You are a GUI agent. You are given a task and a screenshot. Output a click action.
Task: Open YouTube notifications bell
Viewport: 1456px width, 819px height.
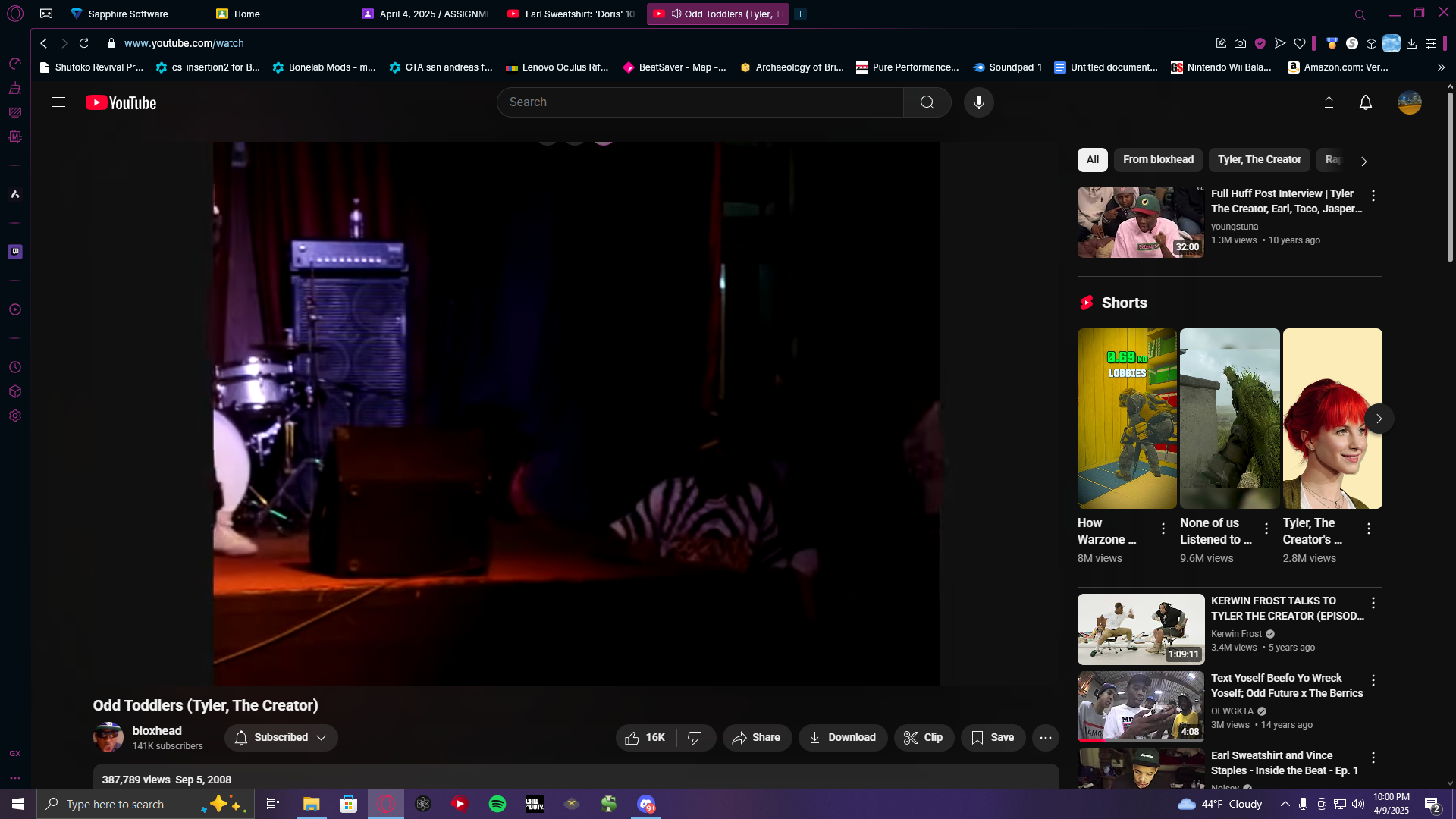point(1365,102)
